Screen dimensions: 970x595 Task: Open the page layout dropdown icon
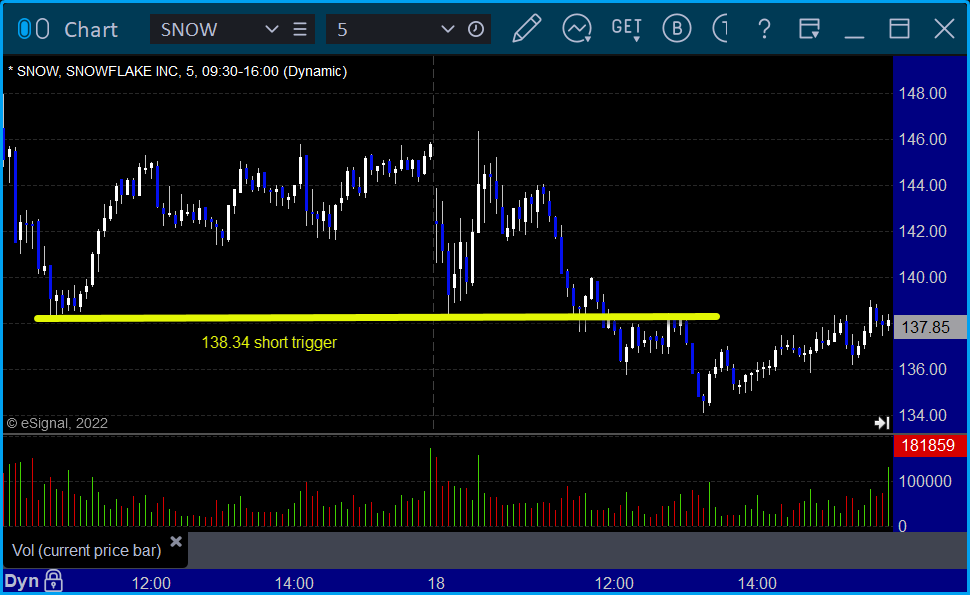[809, 29]
